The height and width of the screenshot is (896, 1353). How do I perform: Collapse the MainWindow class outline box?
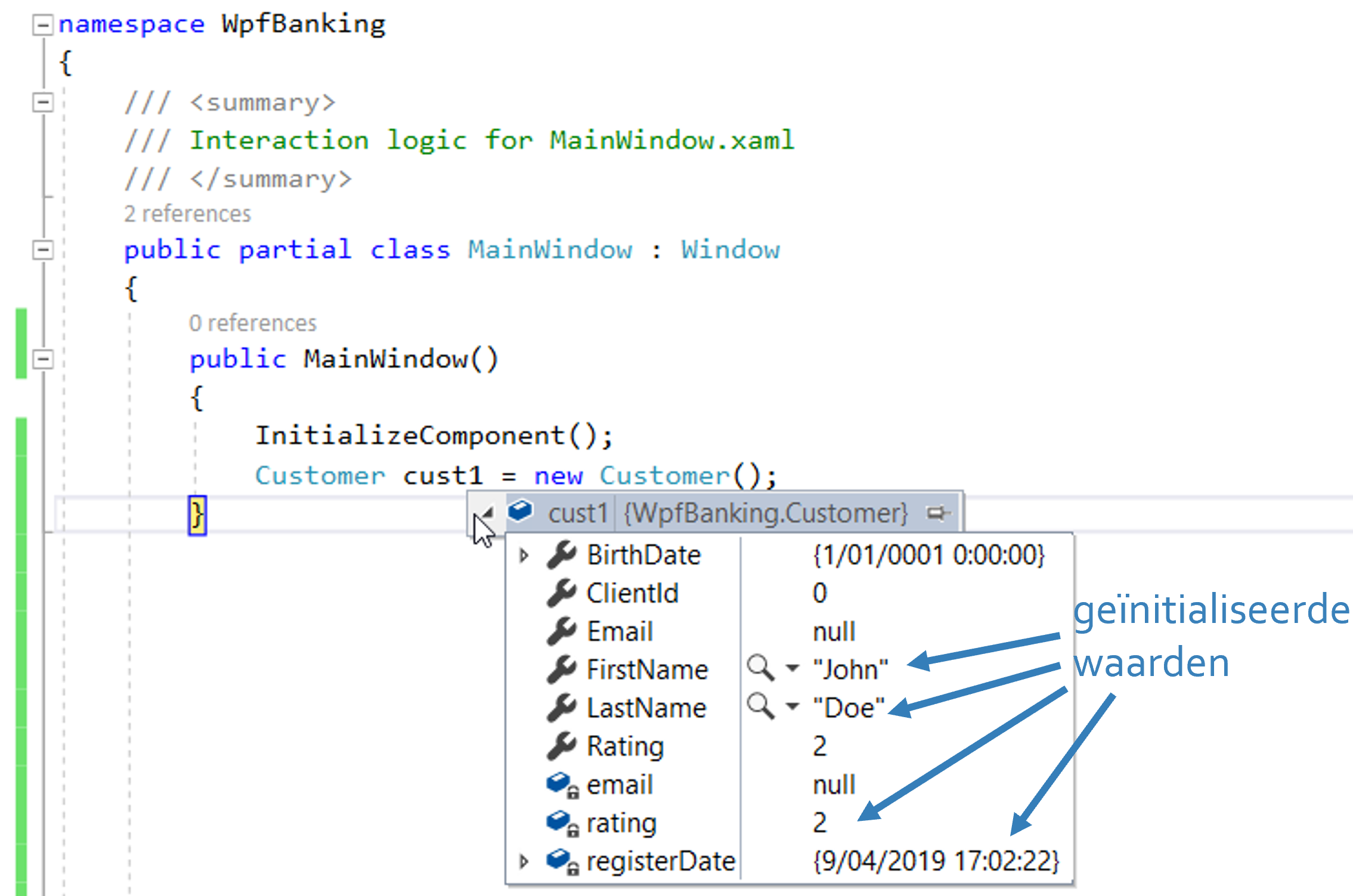42,249
